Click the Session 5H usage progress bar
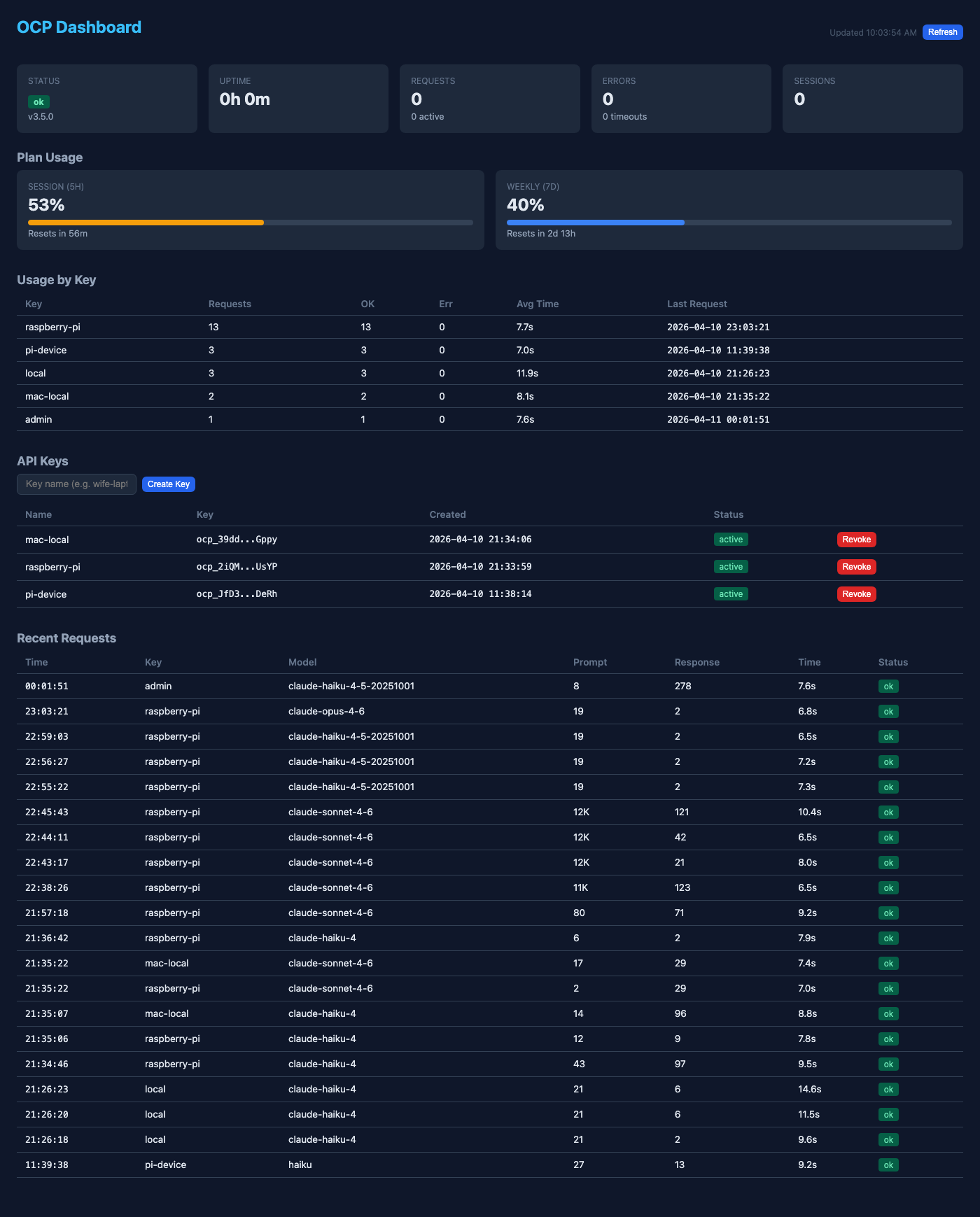 click(x=251, y=223)
